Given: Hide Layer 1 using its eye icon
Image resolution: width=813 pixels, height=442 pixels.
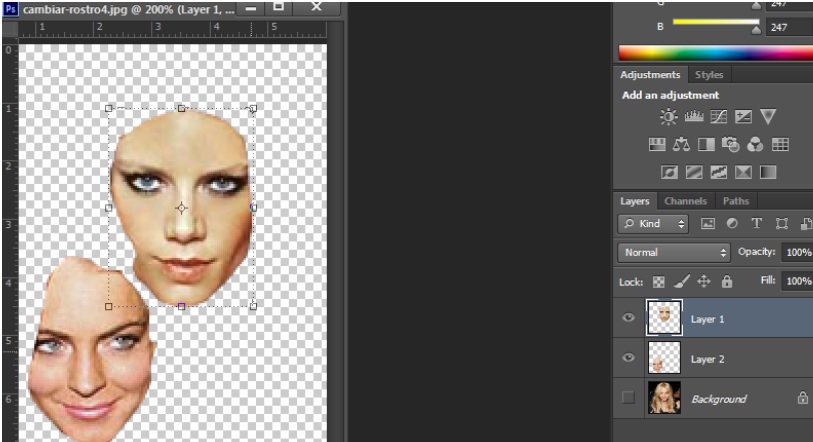Looking at the screenshot, I should [x=629, y=318].
